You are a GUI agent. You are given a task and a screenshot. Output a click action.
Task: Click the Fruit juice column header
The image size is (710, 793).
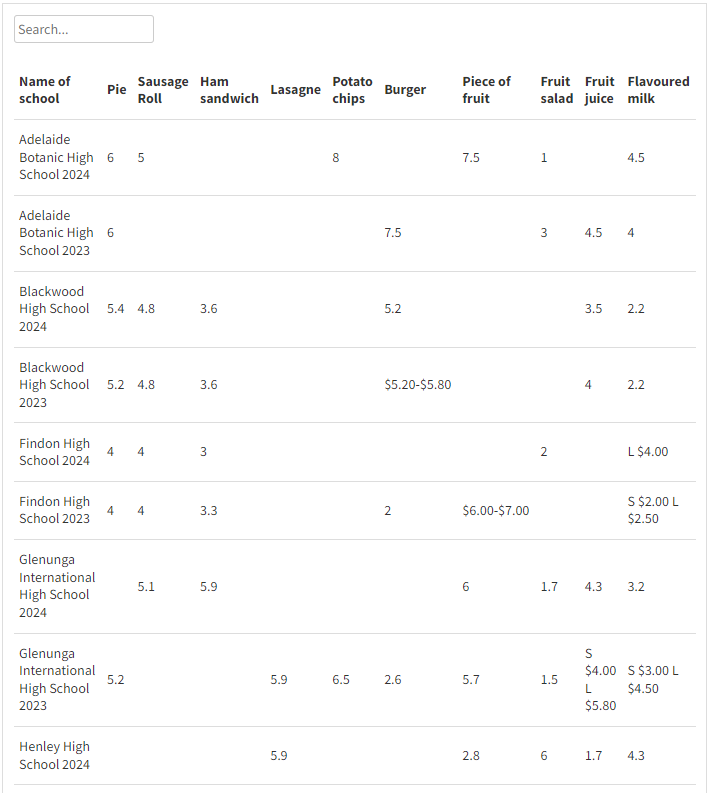600,90
